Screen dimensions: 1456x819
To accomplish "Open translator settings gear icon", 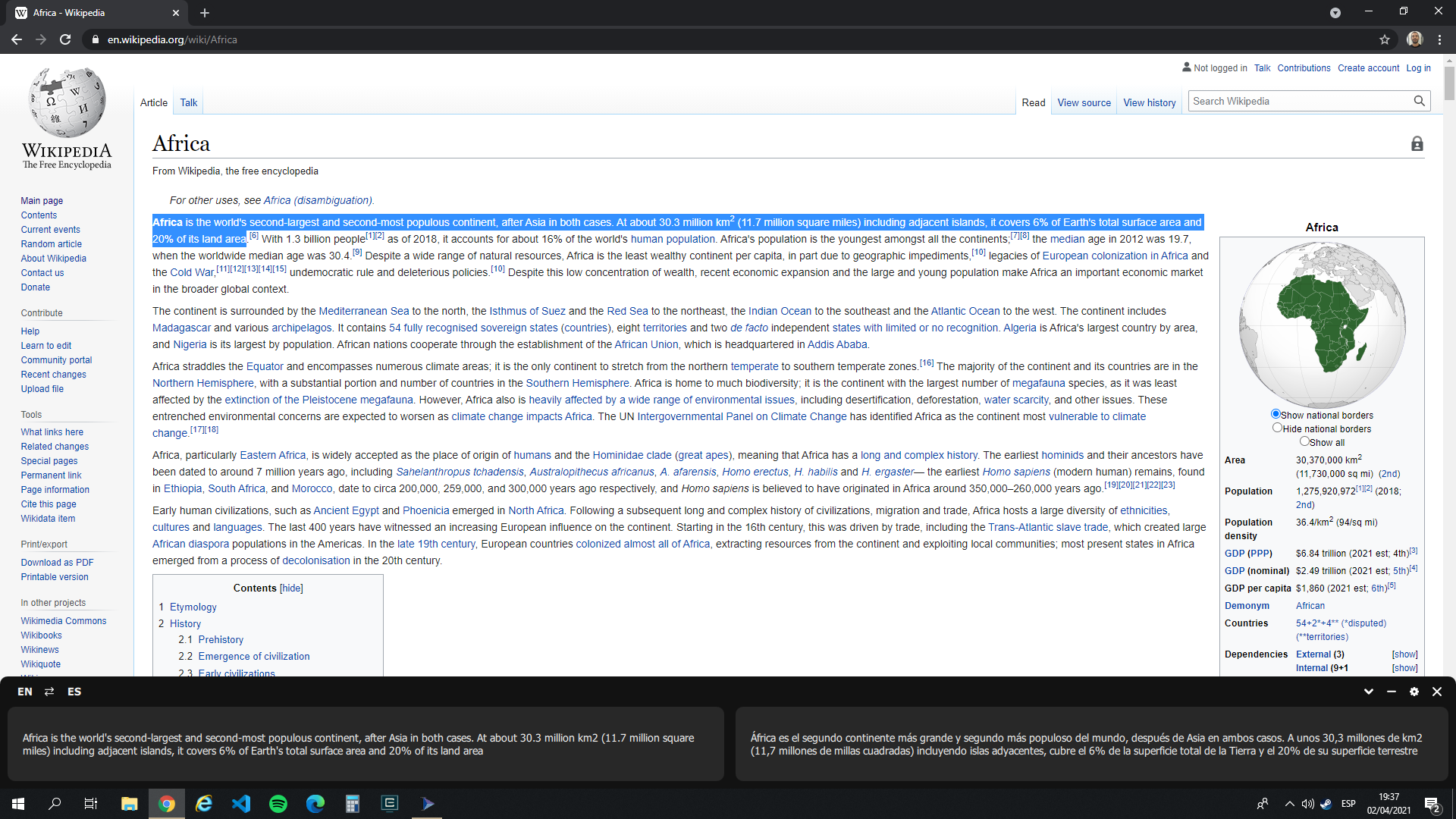I will [x=1414, y=692].
